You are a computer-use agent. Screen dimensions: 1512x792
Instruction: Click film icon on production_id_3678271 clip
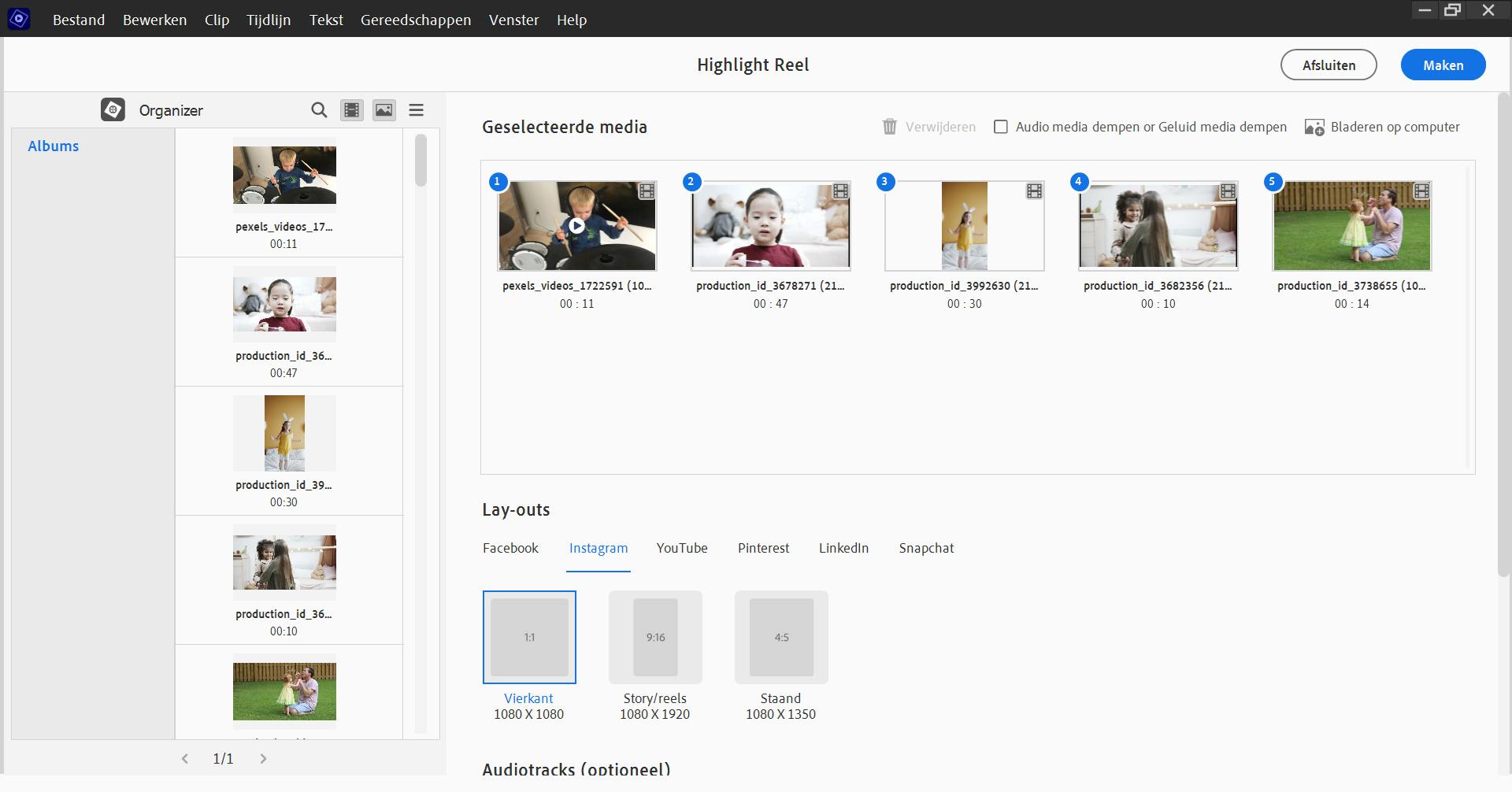(x=840, y=191)
